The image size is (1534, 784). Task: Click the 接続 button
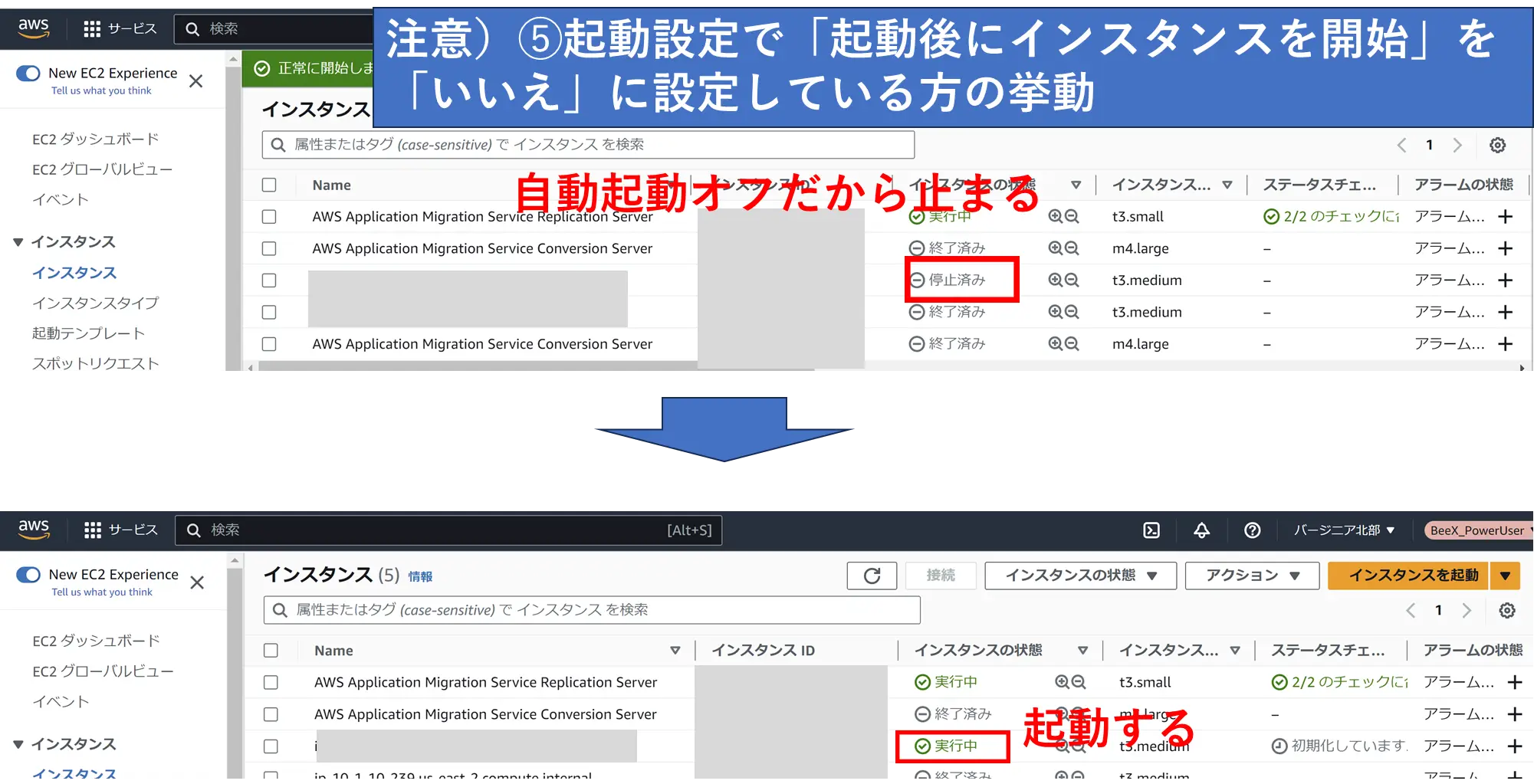(x=941, y=576)
